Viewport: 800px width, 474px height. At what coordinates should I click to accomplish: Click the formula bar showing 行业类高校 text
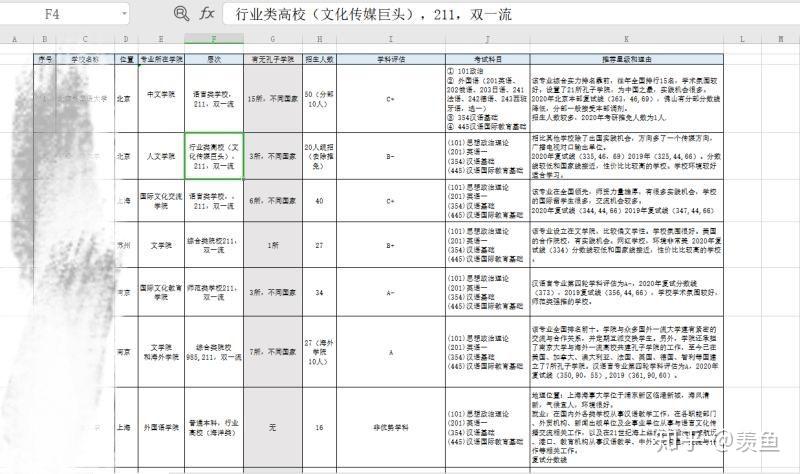[x=511, y=14]
